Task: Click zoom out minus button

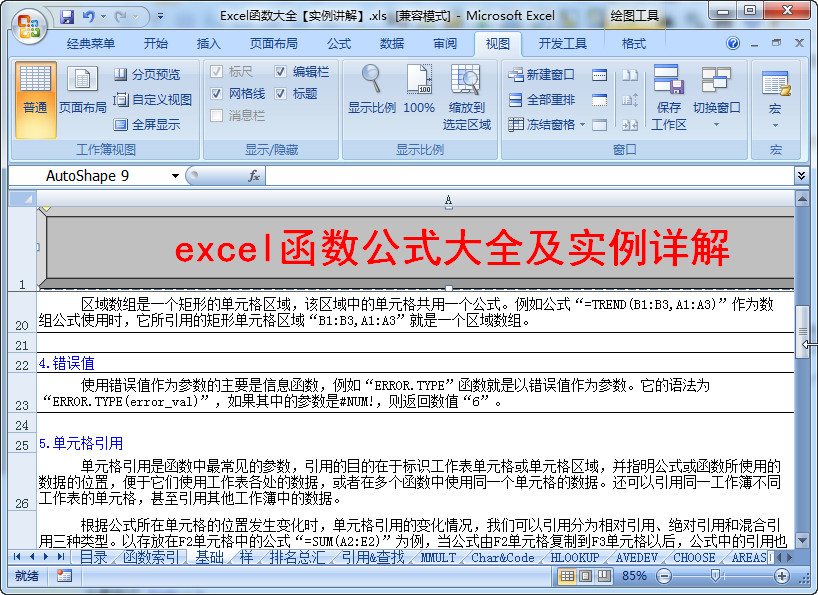Action: click(x=664, y=576)
